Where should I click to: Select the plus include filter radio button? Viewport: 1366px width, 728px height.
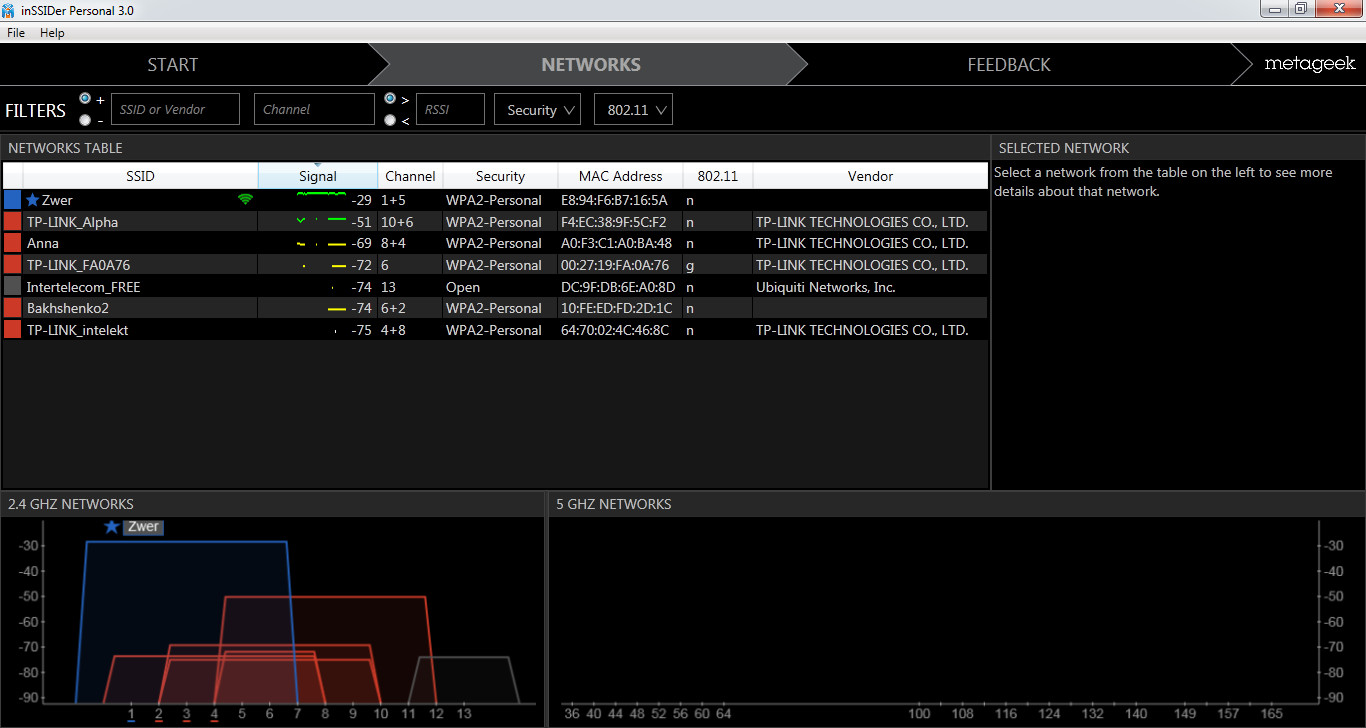click(x=85, y=99)
